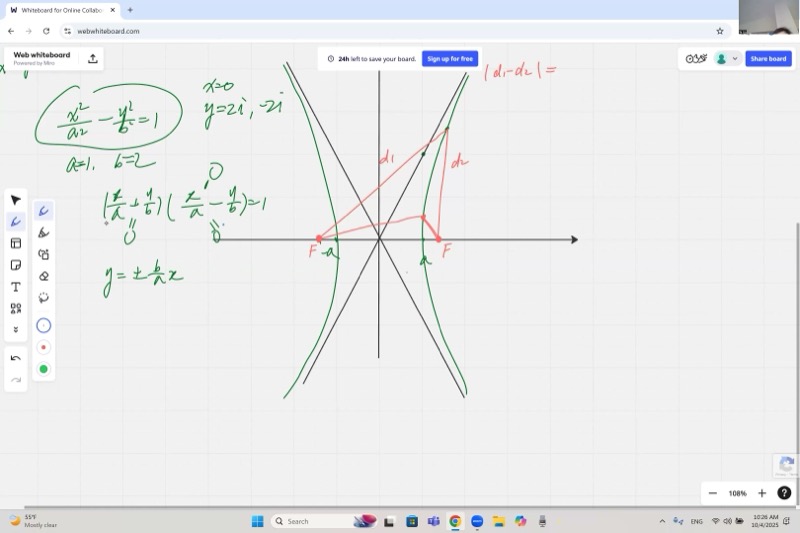
Task: Choose the red pen color
Action: pos(43,348)
